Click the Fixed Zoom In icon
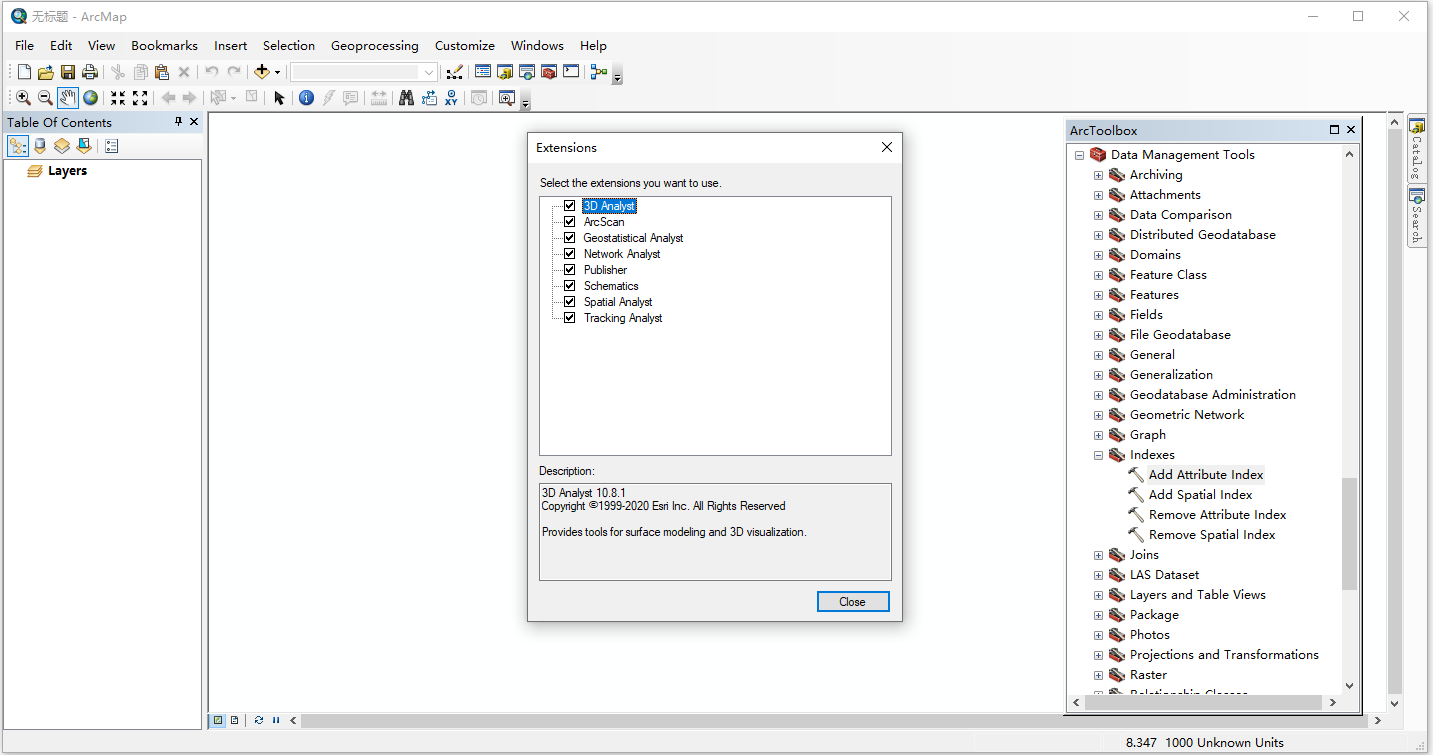Screen dimensions: 1433x755 point(118,98)
